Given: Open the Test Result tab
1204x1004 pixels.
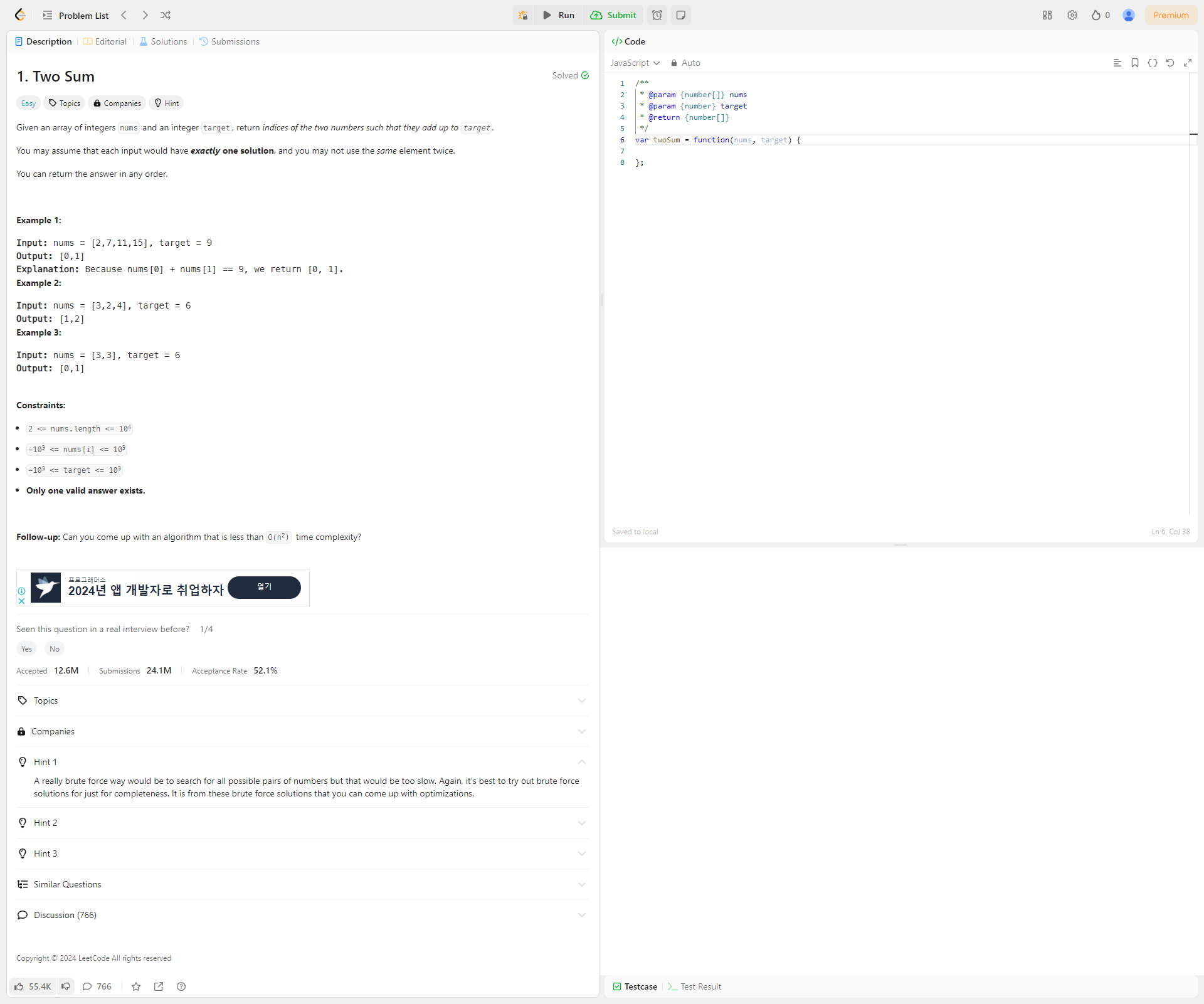Looking at the screenshot, I should [x=694, y=986].
